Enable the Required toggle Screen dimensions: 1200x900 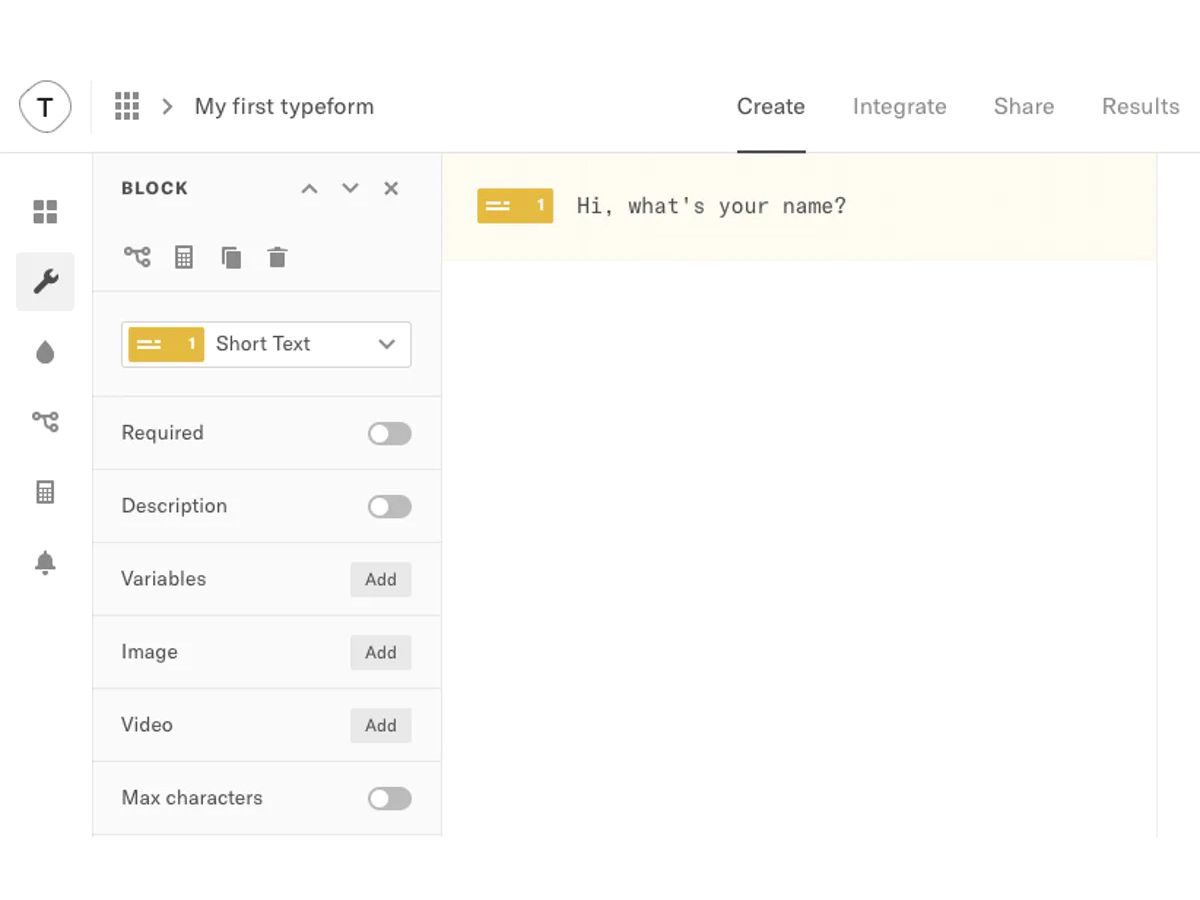[x=389, y=433]
